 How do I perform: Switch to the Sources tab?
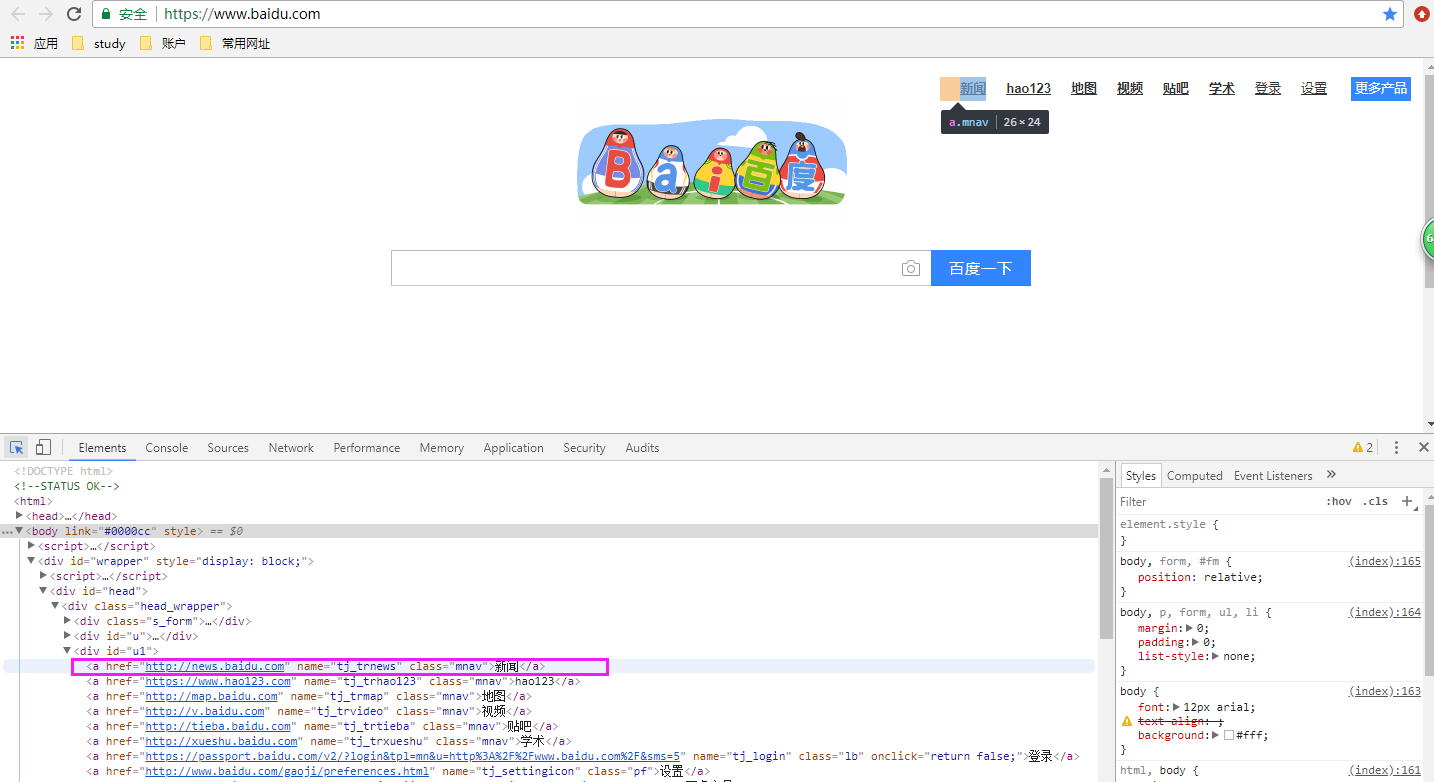228,448
